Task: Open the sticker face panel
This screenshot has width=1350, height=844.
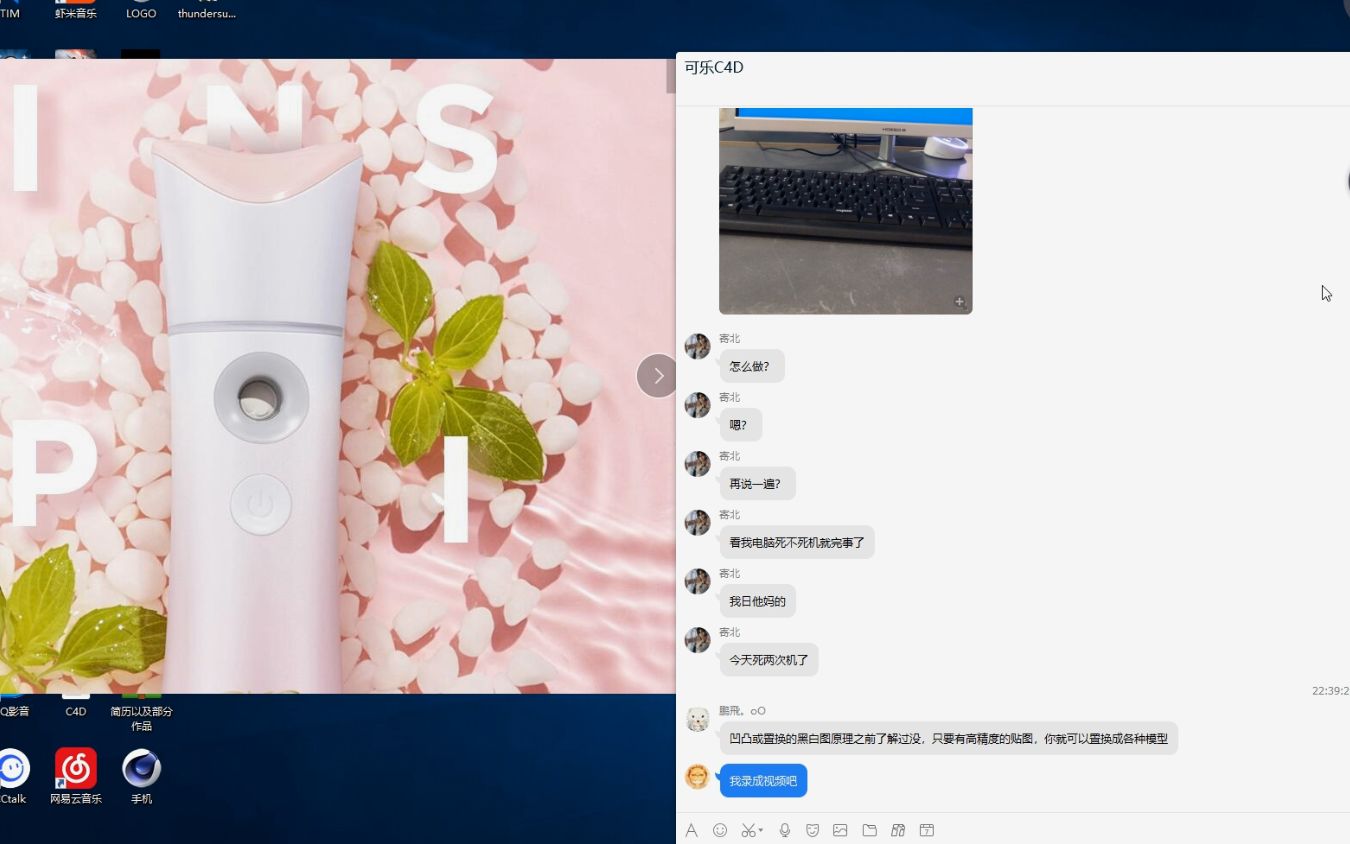Action: (x=813, y=830)
